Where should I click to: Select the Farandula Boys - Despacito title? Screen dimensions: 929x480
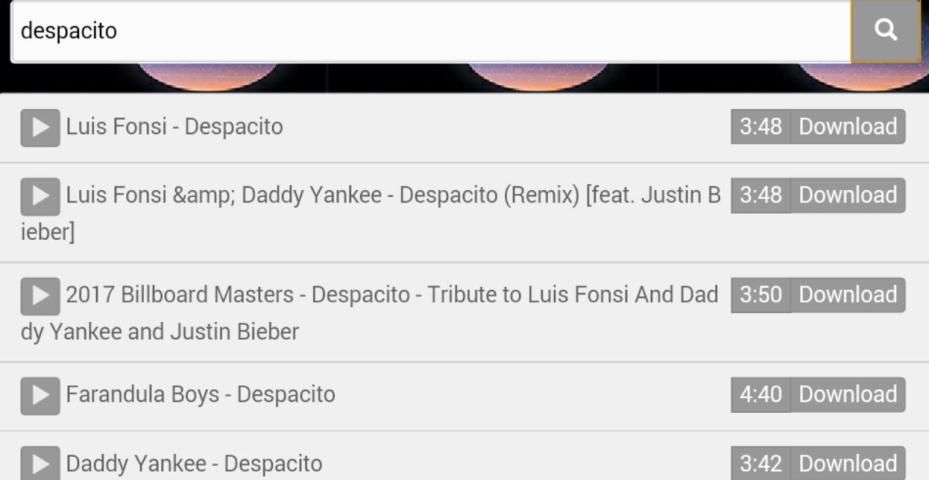point(200,394)
